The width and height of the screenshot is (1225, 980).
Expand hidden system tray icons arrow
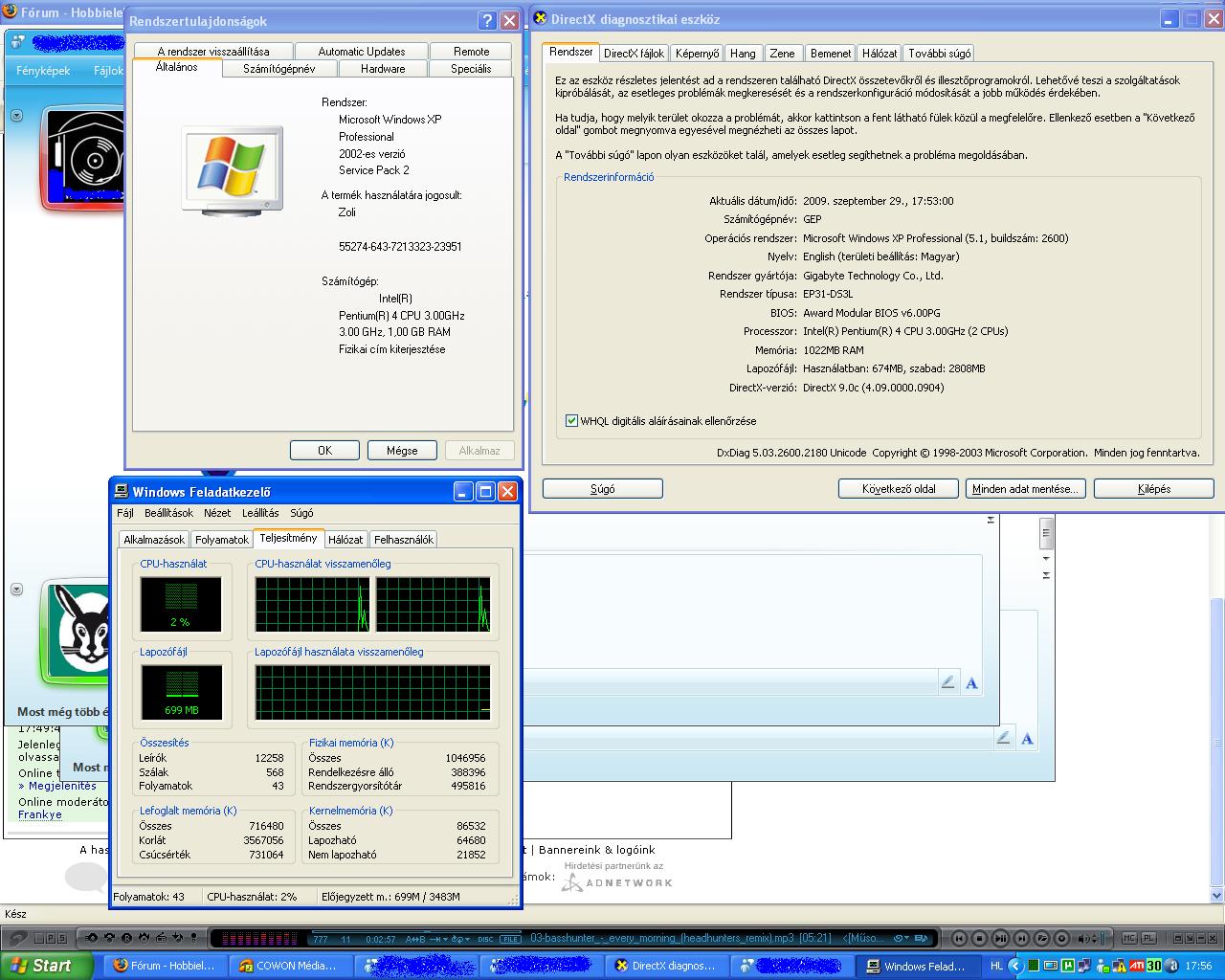click(x=1016, y=966)
